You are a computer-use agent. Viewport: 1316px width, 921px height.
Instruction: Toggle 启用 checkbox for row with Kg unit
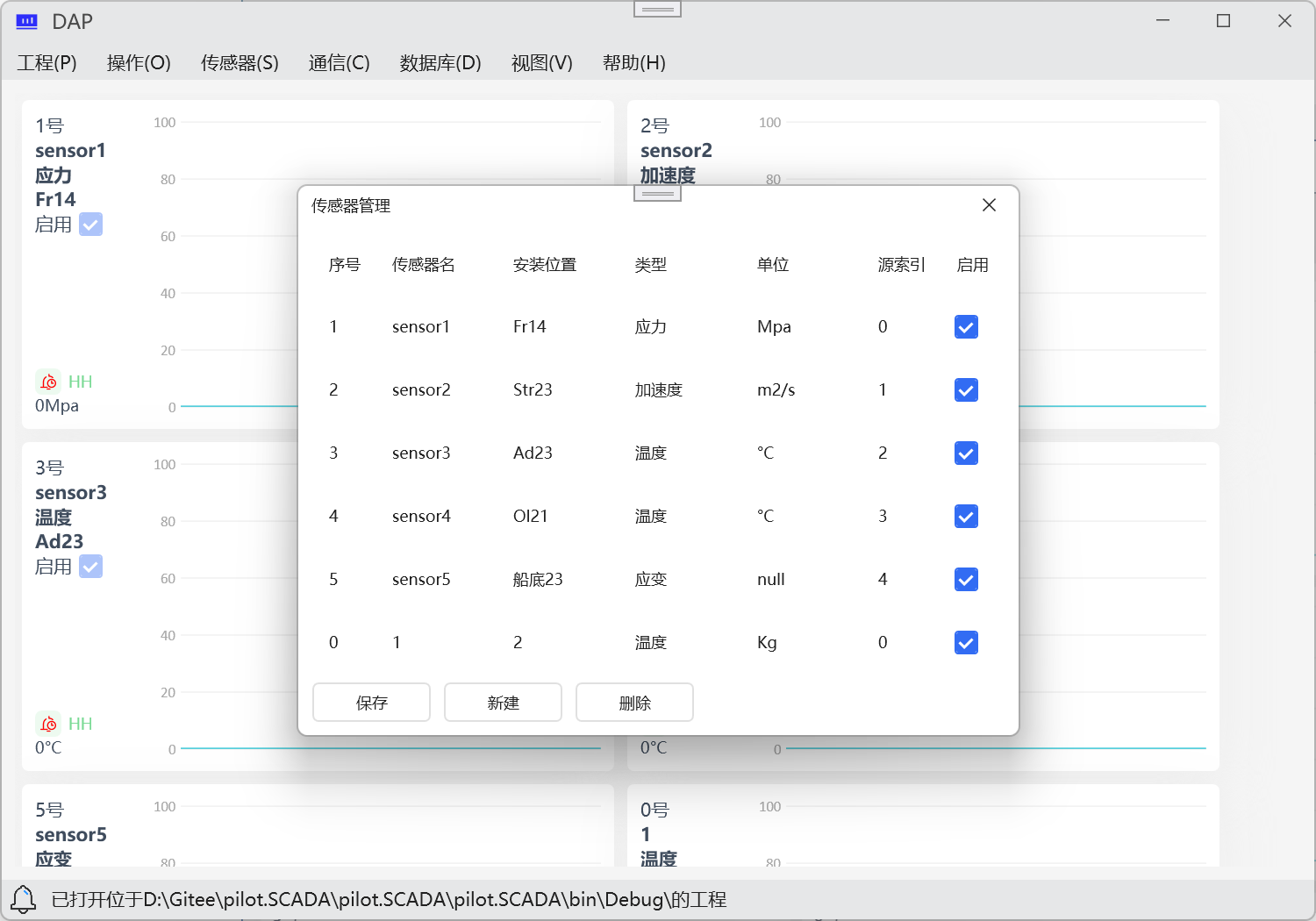pyautogui.click(x=966, y=643)
